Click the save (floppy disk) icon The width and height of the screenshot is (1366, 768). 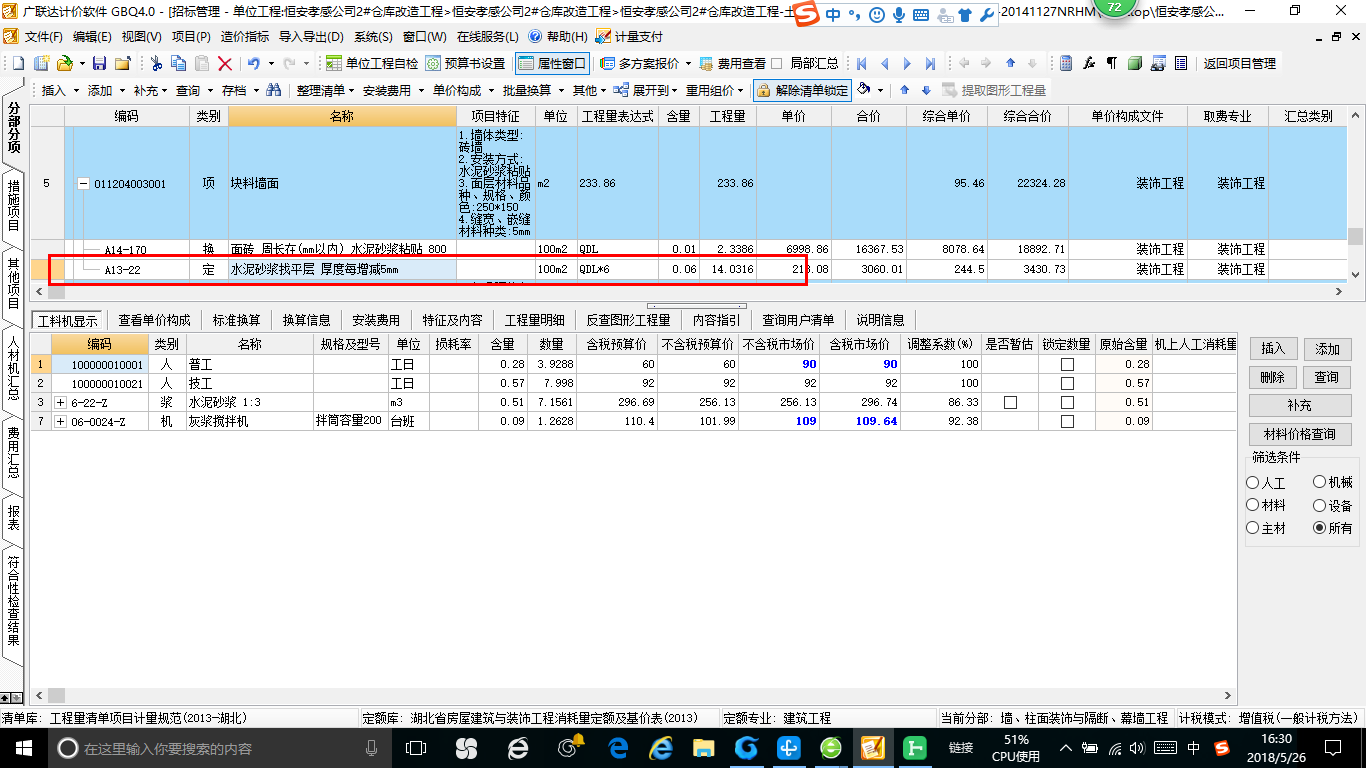[99, 63]
